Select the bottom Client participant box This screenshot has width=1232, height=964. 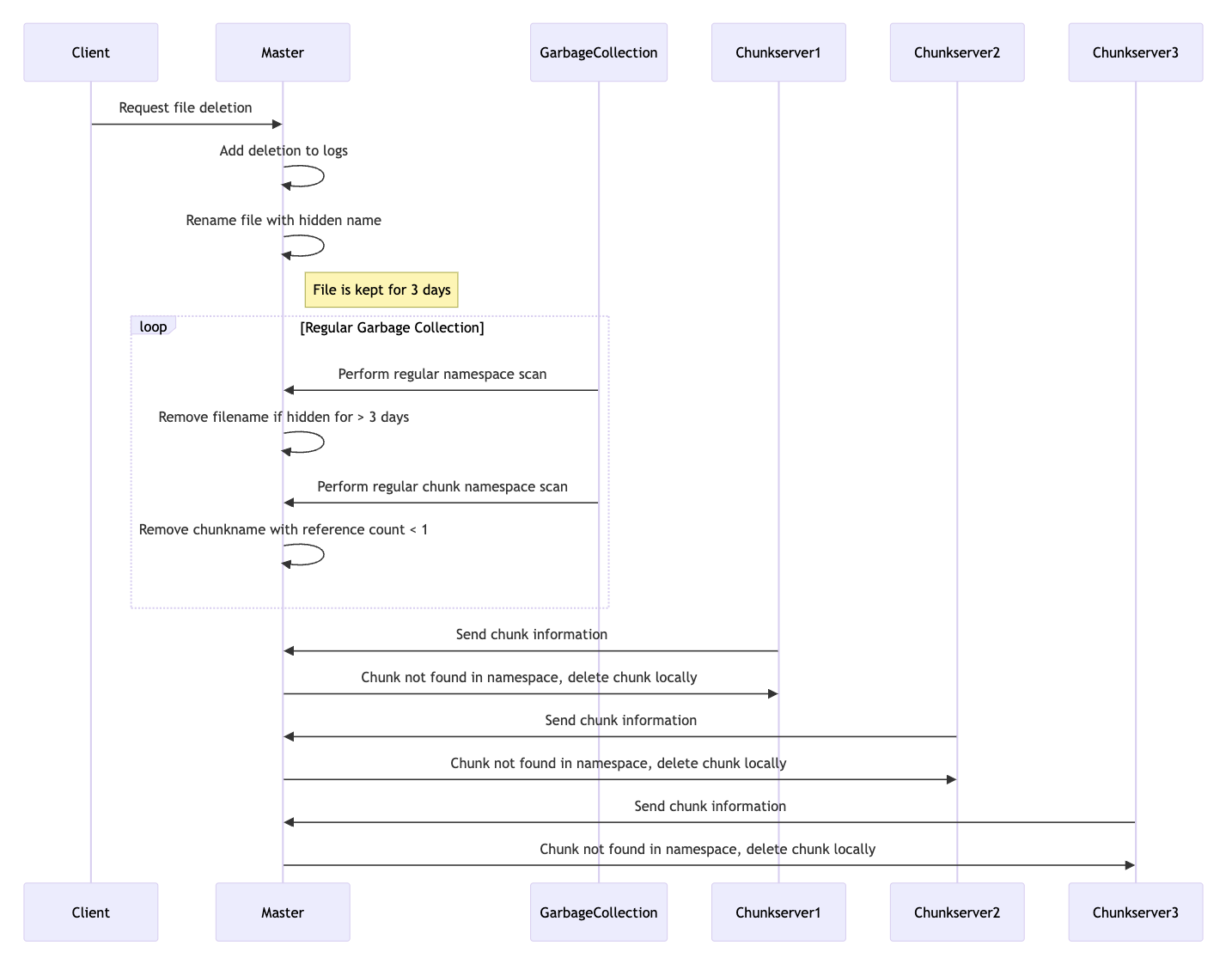tap(91, 912)
